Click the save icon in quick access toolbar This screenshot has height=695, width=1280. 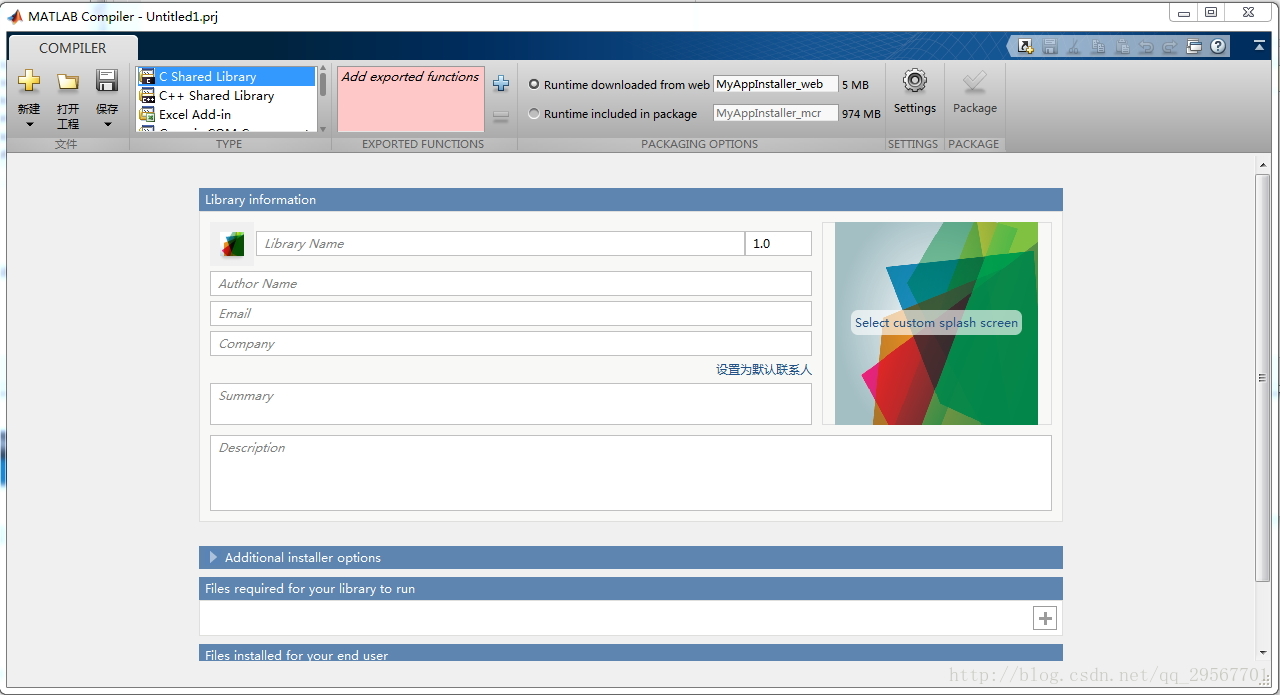pyautogui.click(x=1050, y=46)
